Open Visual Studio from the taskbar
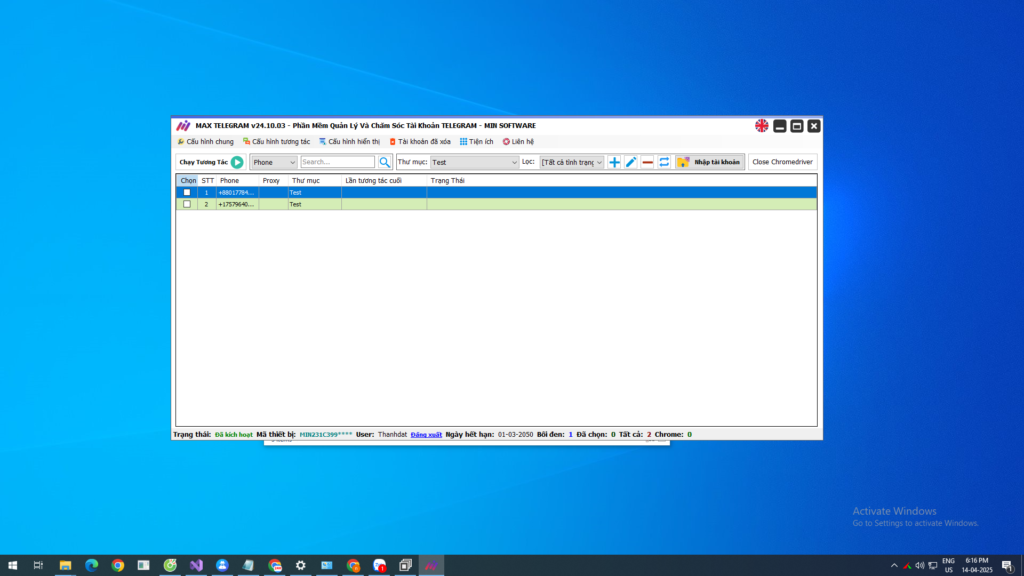1024x576 pixels. tap(196, 565)
